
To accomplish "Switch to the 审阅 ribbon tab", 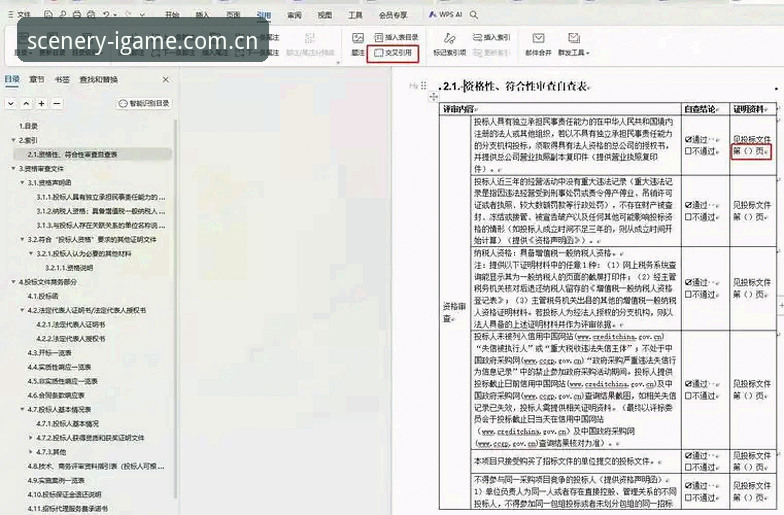I will point(294,15).
